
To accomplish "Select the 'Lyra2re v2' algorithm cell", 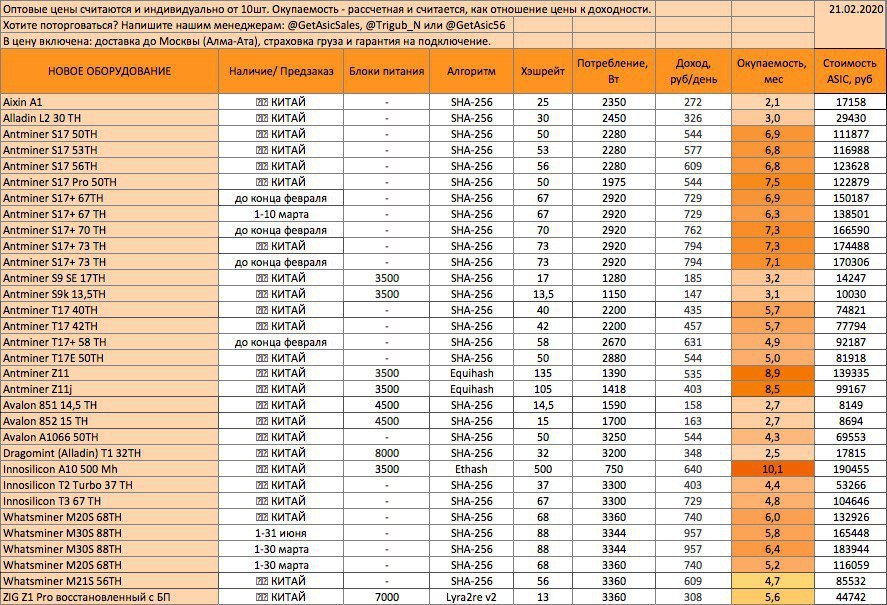I will click(471, 597).
